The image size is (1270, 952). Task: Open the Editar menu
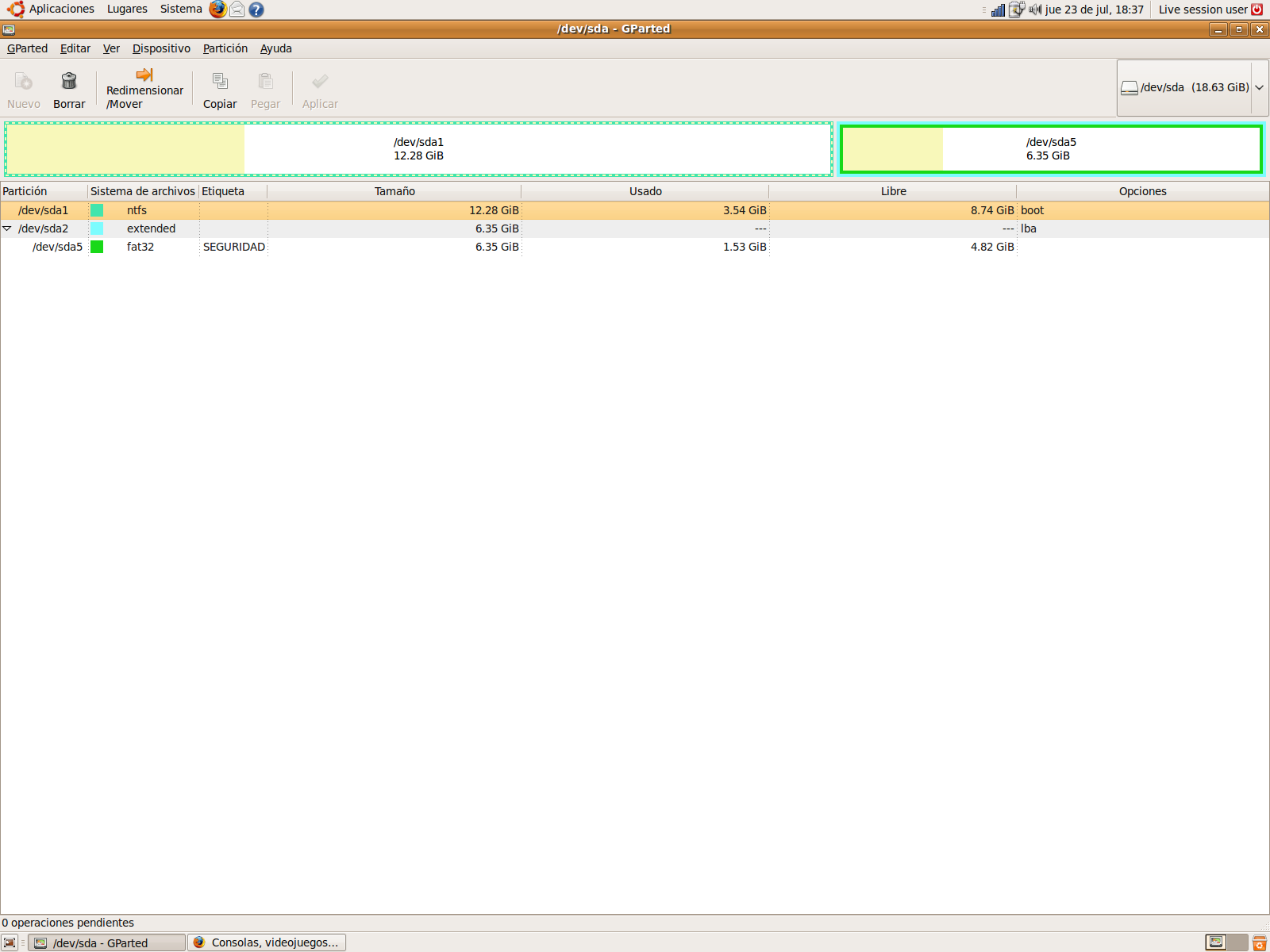(75, 48)
